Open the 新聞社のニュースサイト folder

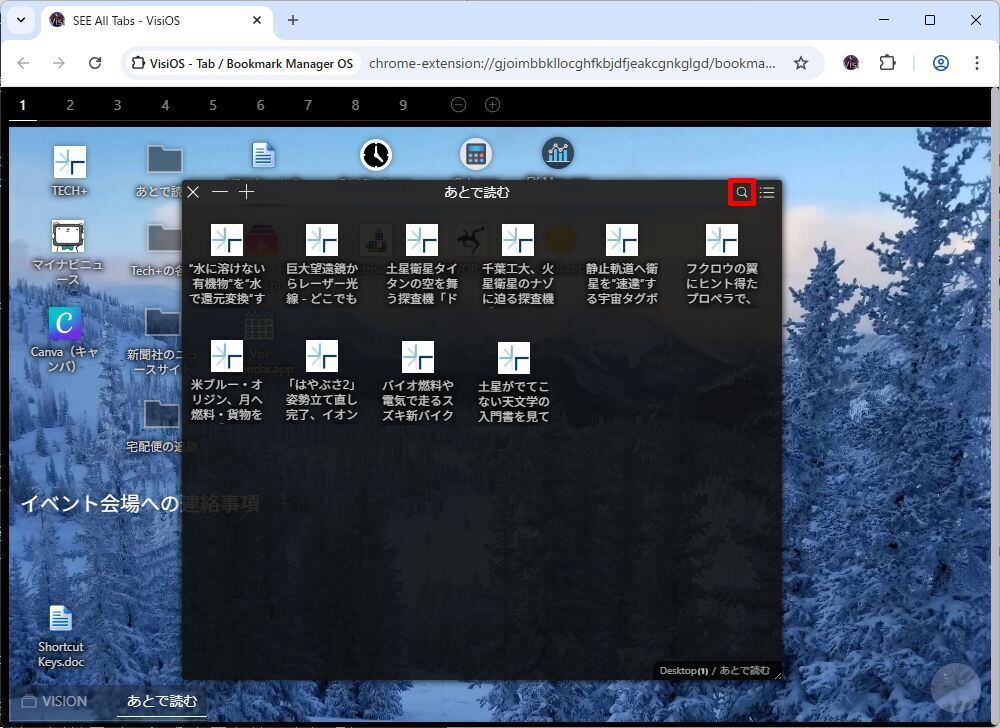click(159, 340)
